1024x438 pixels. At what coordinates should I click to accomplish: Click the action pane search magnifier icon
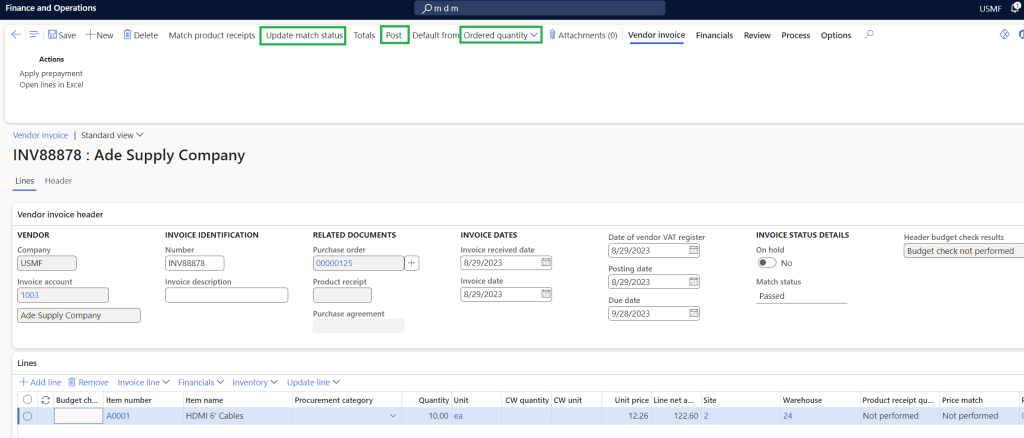869,35
